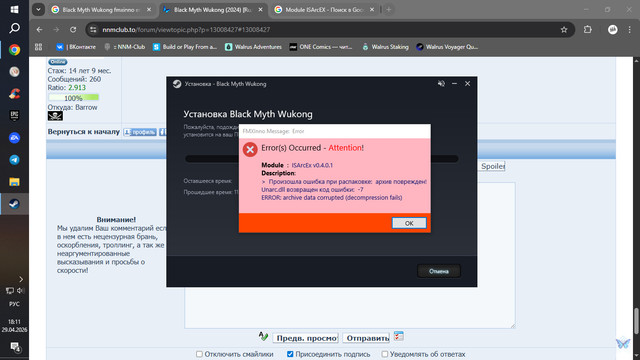The height and width of the screenshot is (360, 640).
Task: Go back in Chrome
Action: (x=39, y=29)
